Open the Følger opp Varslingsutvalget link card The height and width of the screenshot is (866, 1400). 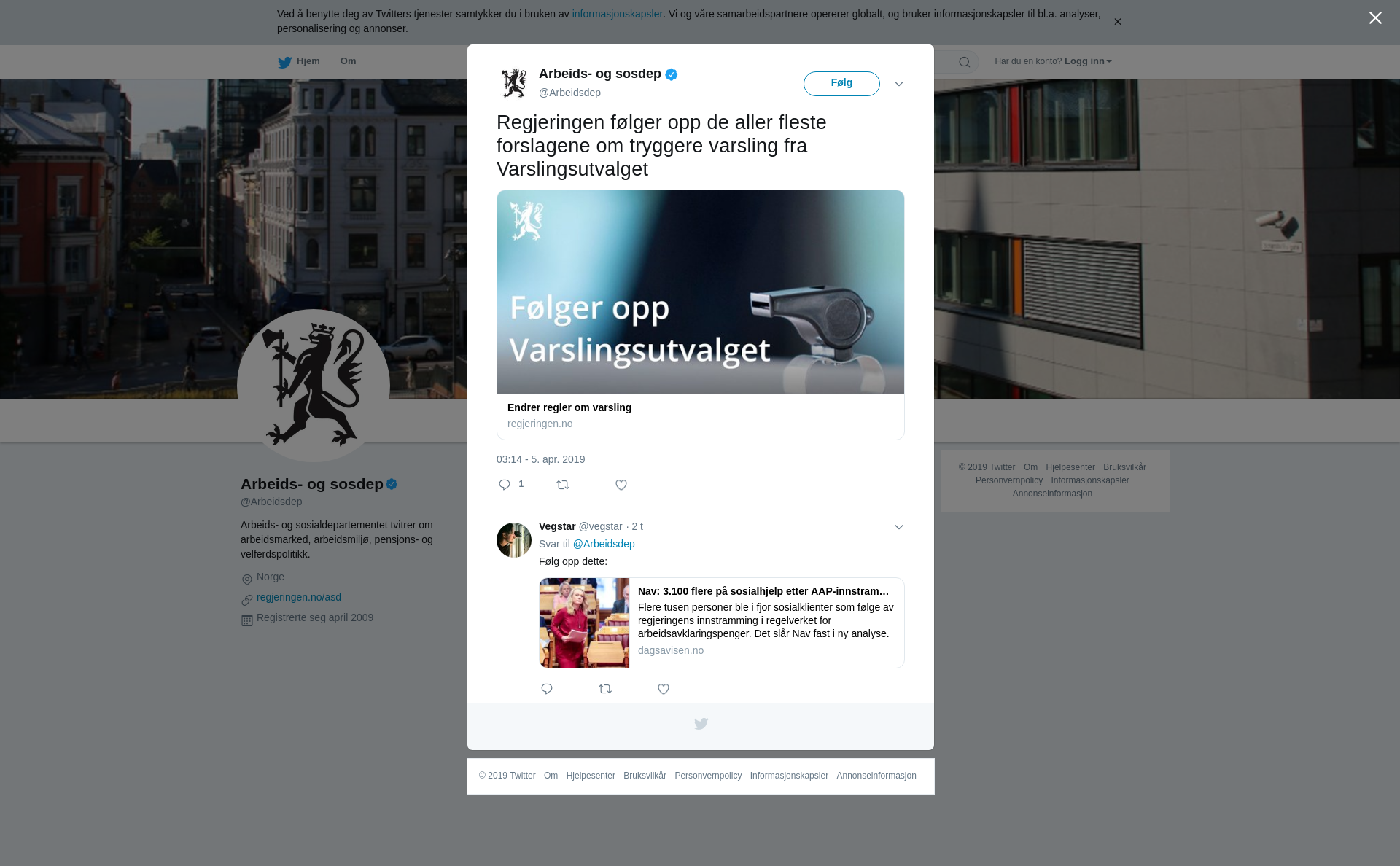pos(701,315)
